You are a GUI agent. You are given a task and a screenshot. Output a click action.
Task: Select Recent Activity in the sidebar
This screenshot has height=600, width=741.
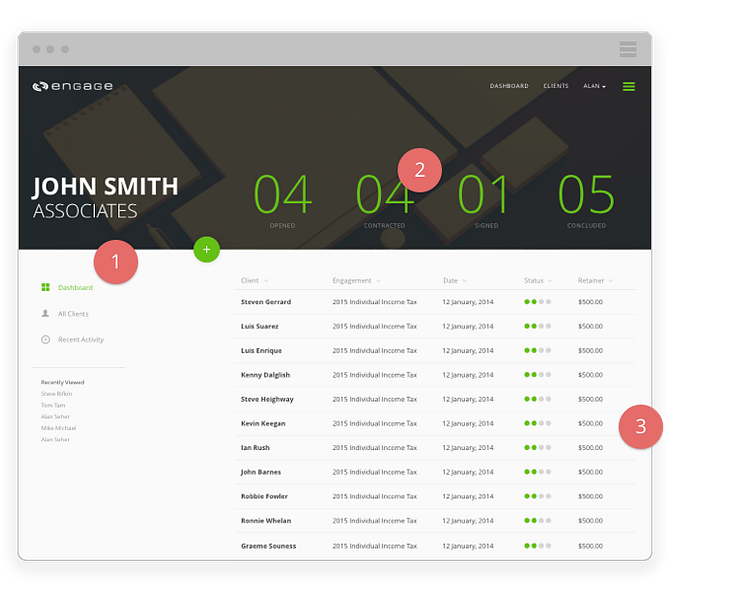81,340
